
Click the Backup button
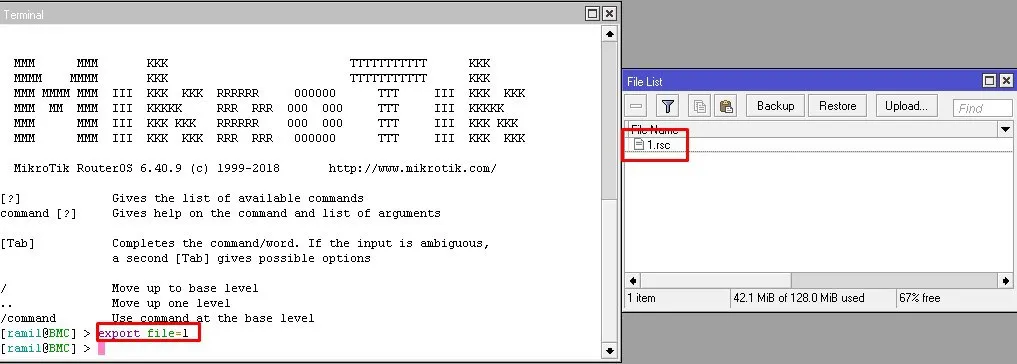coord(775,106)
